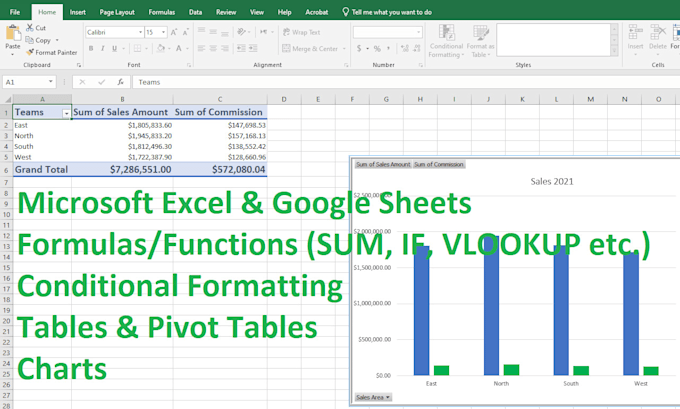Screen dimensions: 680x409
Task: Decrease decimal places
Action: 416,48
